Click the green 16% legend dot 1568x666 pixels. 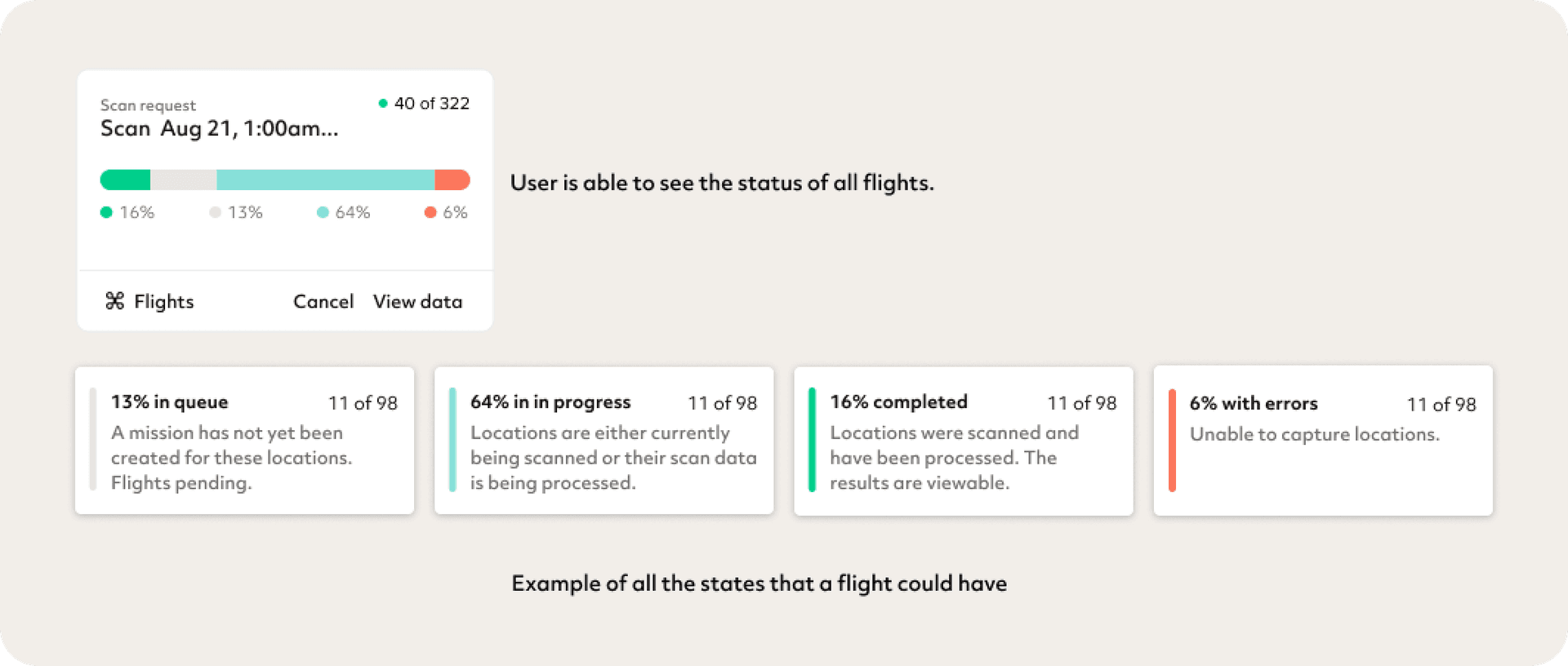coord(106,212)
